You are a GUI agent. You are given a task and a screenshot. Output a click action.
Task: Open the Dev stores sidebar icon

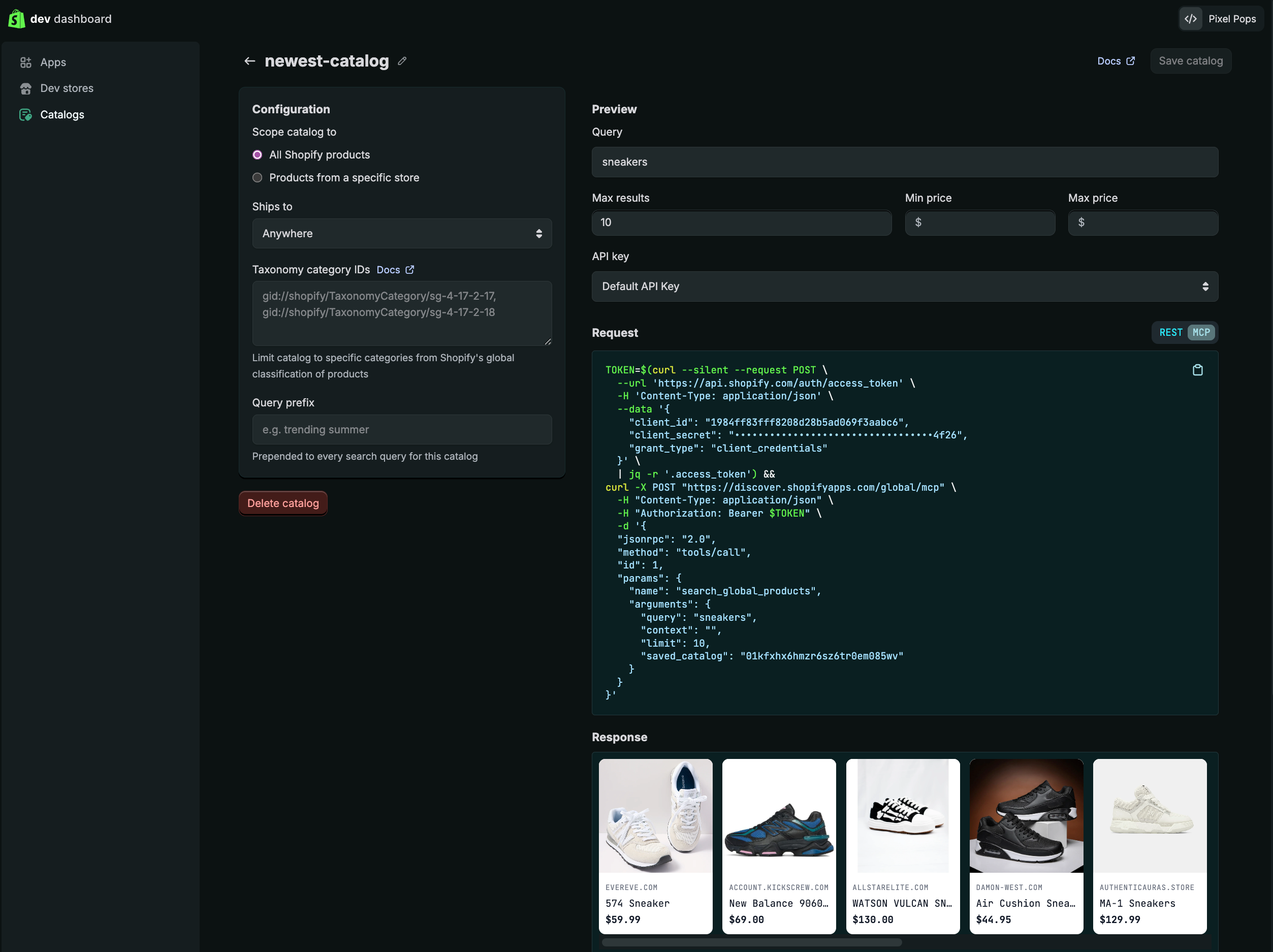(25, 88)
